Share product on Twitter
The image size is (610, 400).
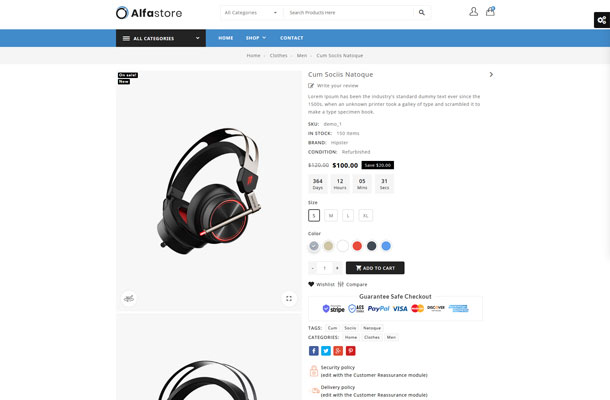326,351
